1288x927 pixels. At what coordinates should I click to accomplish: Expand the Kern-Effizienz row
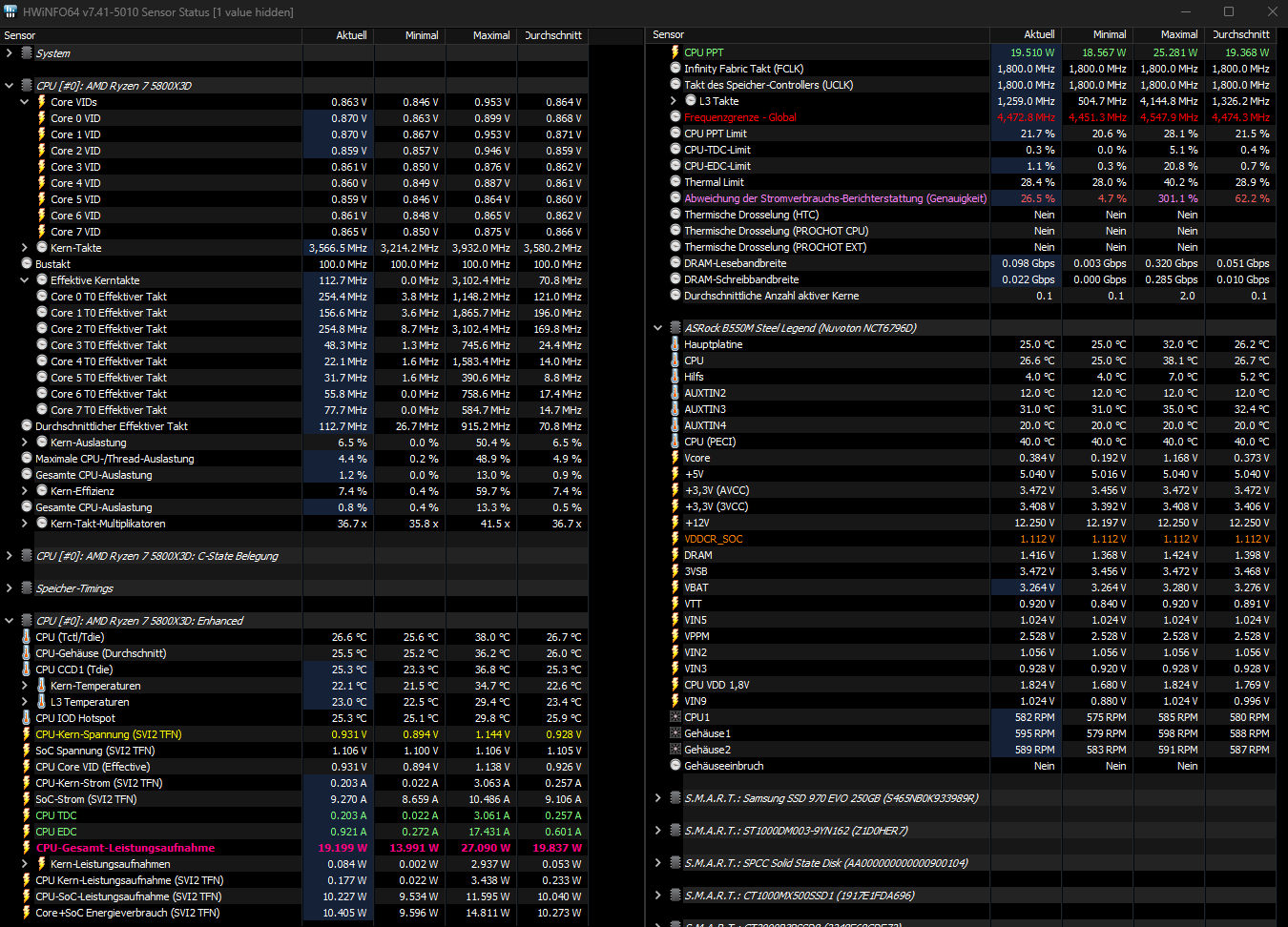25,491
